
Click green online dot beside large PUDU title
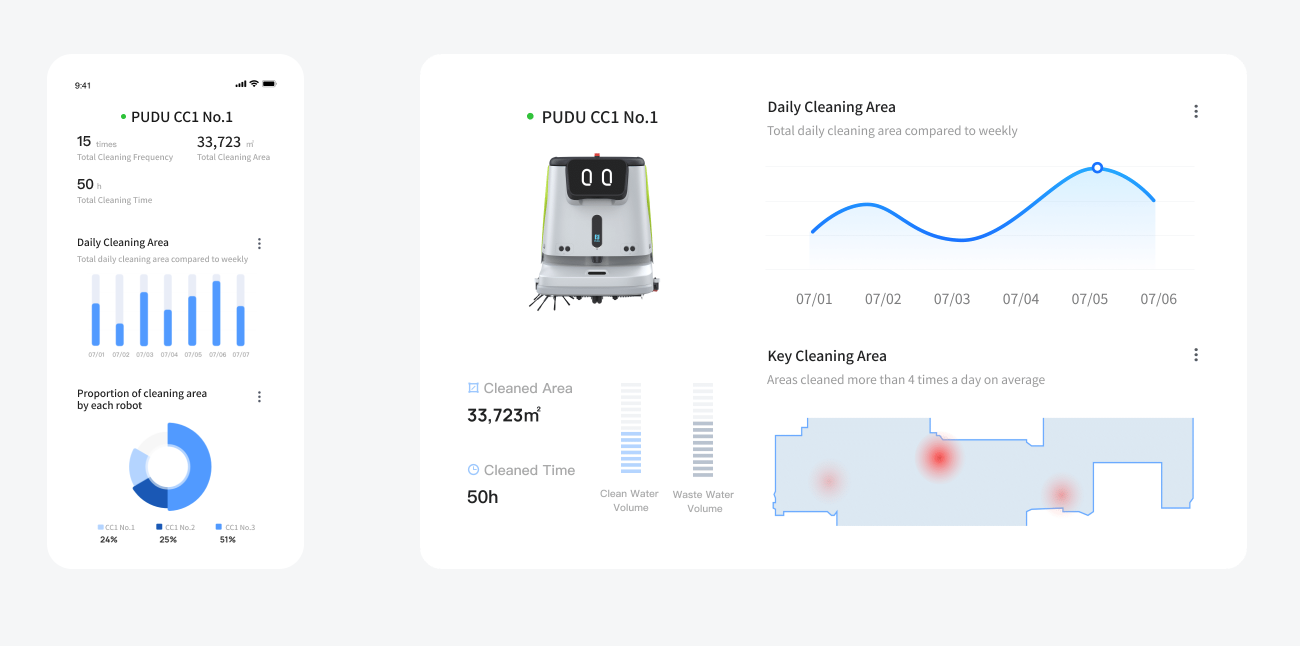(530, 117)
